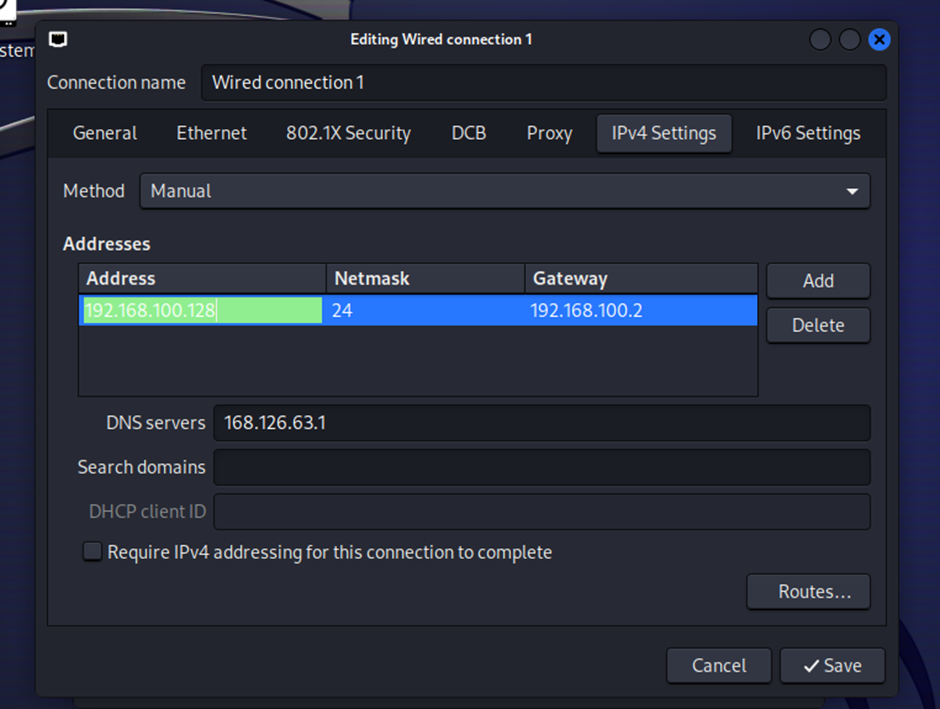Switch to IPv6 Settings tab

808,133
